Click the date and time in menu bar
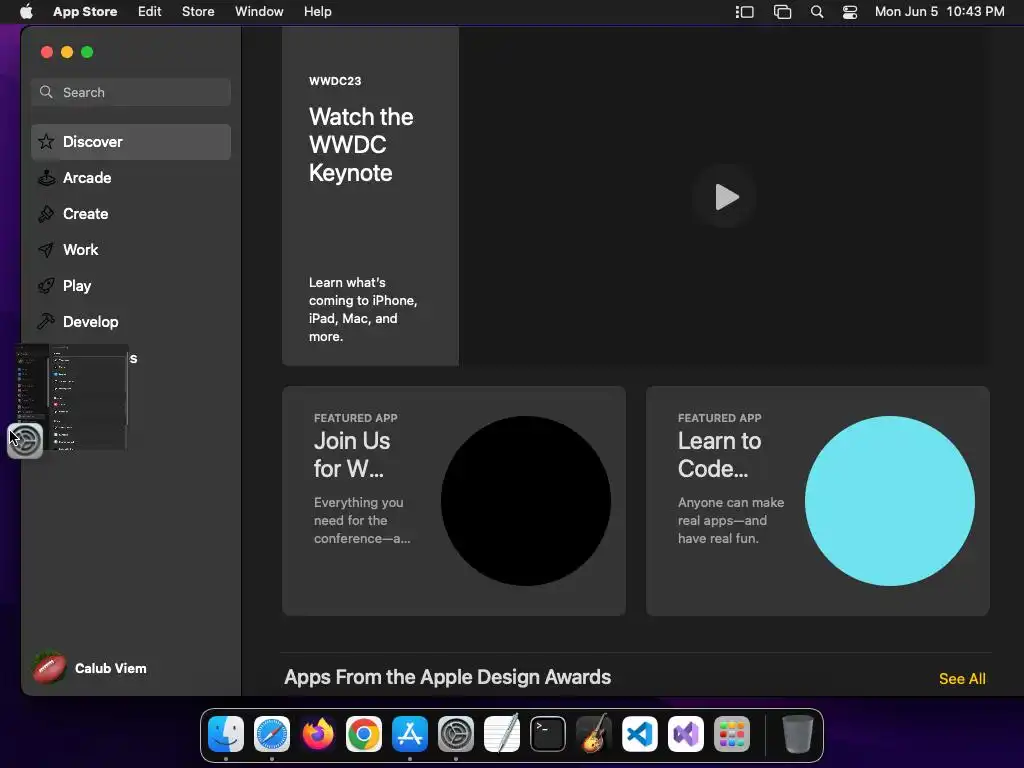Screen dimensions: 1024x768 [939, 11]
